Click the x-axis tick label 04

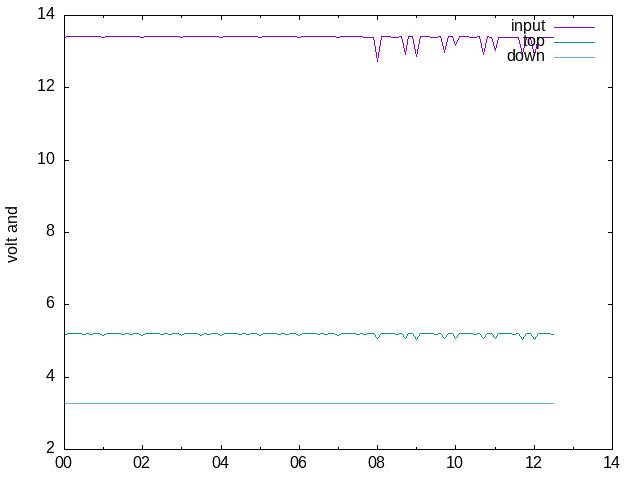click(220, 463)
